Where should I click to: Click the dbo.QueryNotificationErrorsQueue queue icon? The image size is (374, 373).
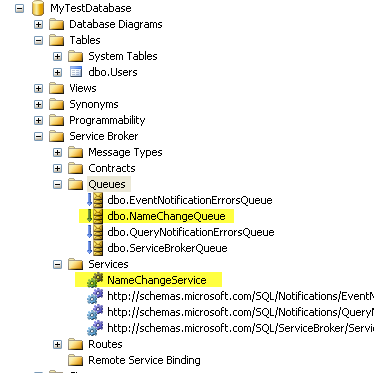pos(94,232)
